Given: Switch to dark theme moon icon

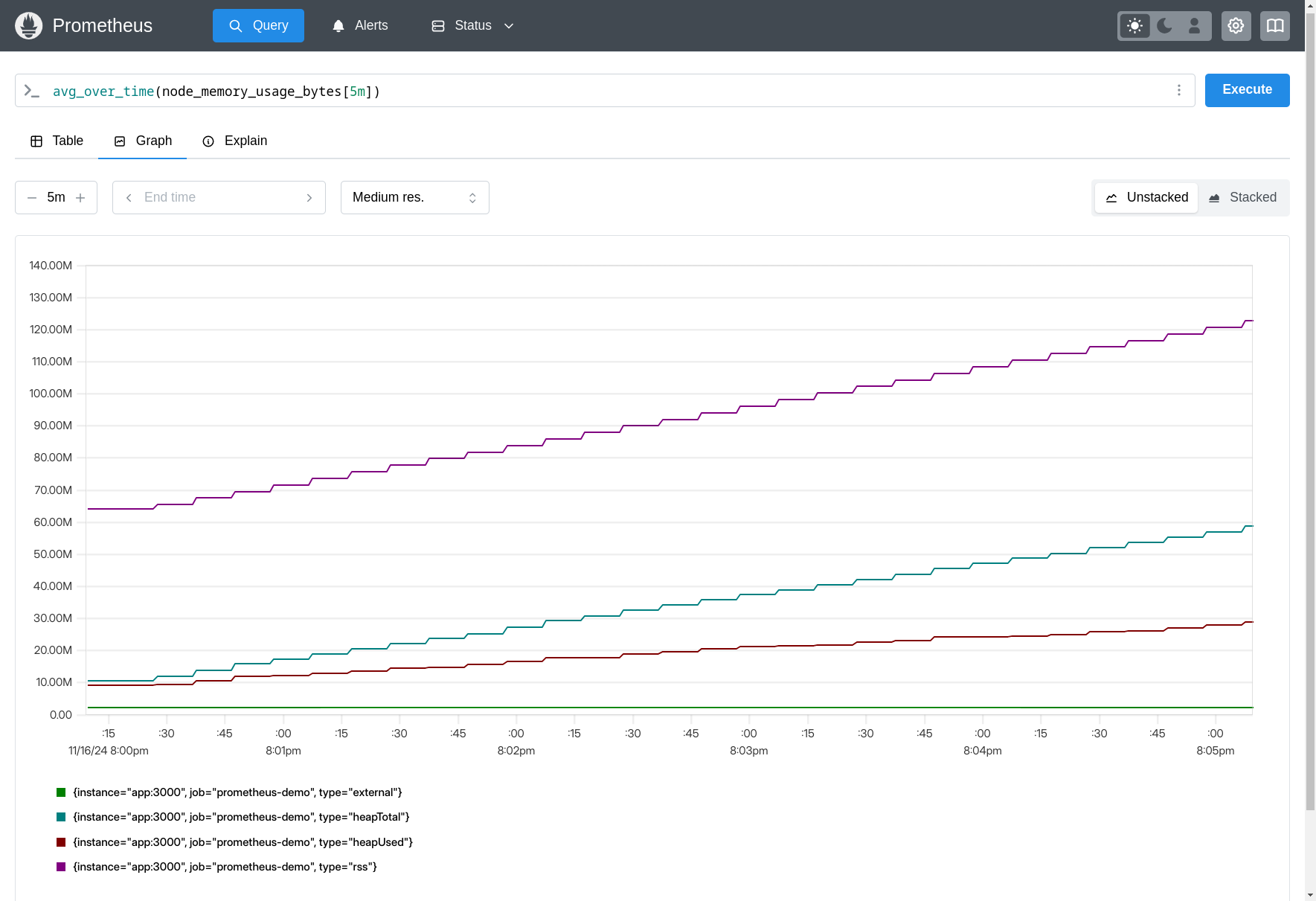Looking at the screenshot, I should tap(1164, 26).
